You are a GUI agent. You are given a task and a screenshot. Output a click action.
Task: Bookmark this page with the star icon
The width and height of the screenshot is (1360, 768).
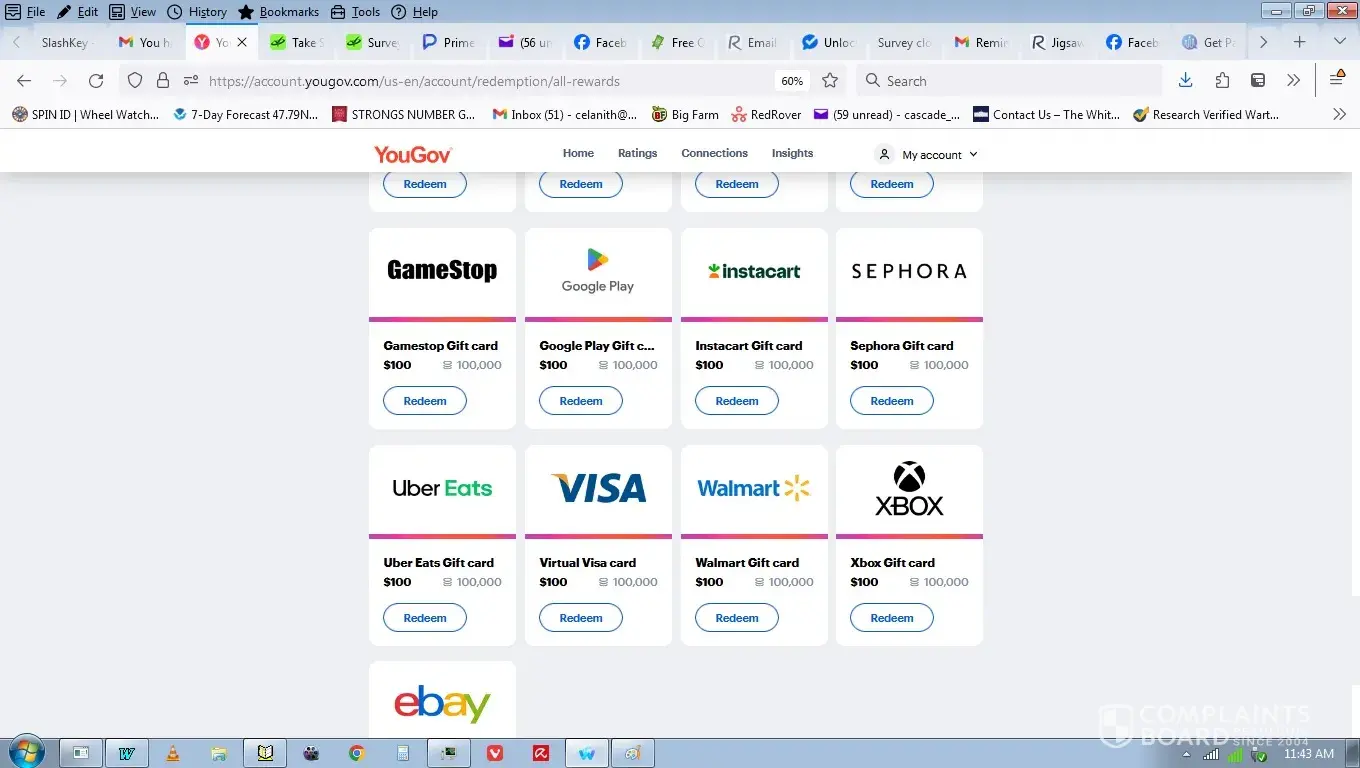coord(830,81)
